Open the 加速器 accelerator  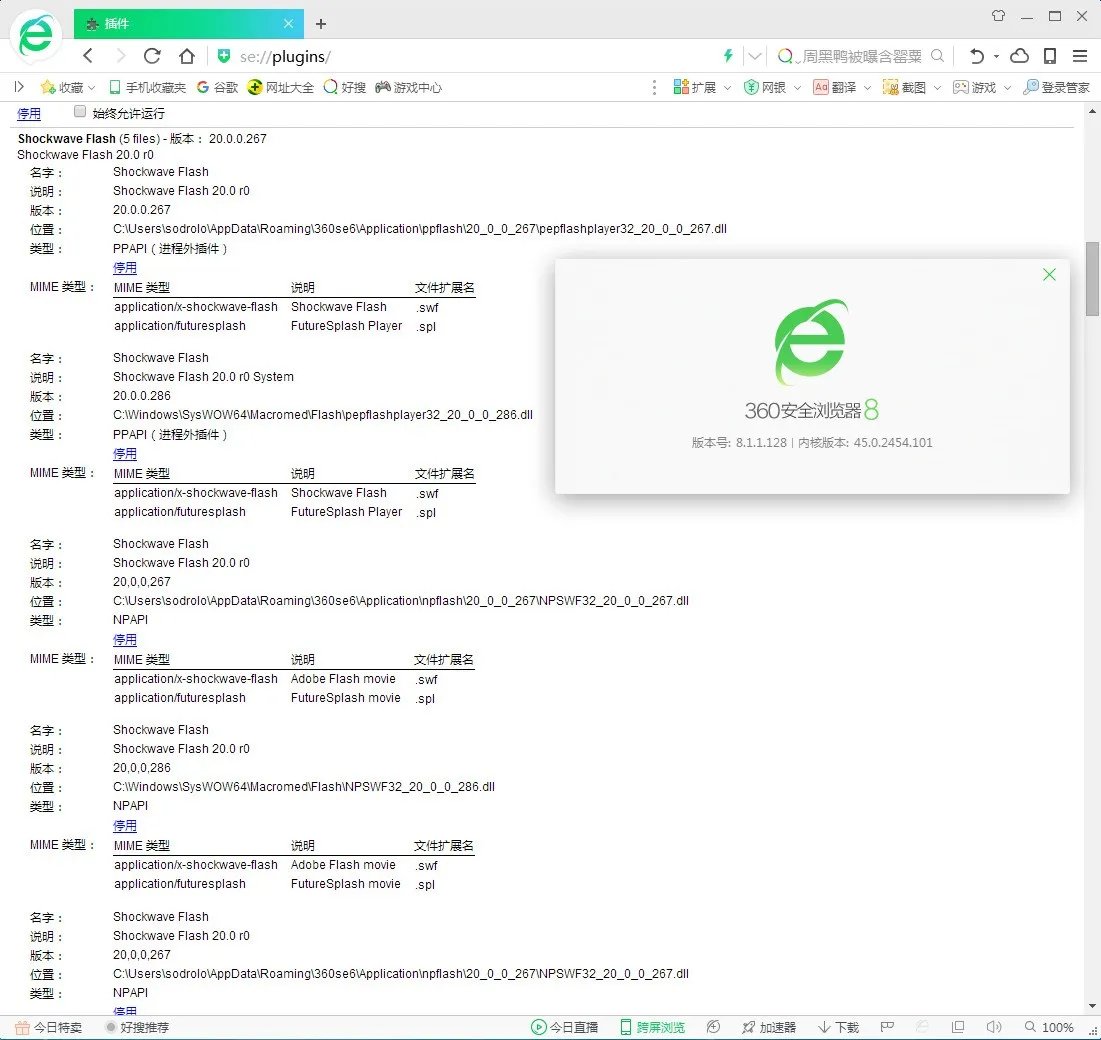(768, 1026)
